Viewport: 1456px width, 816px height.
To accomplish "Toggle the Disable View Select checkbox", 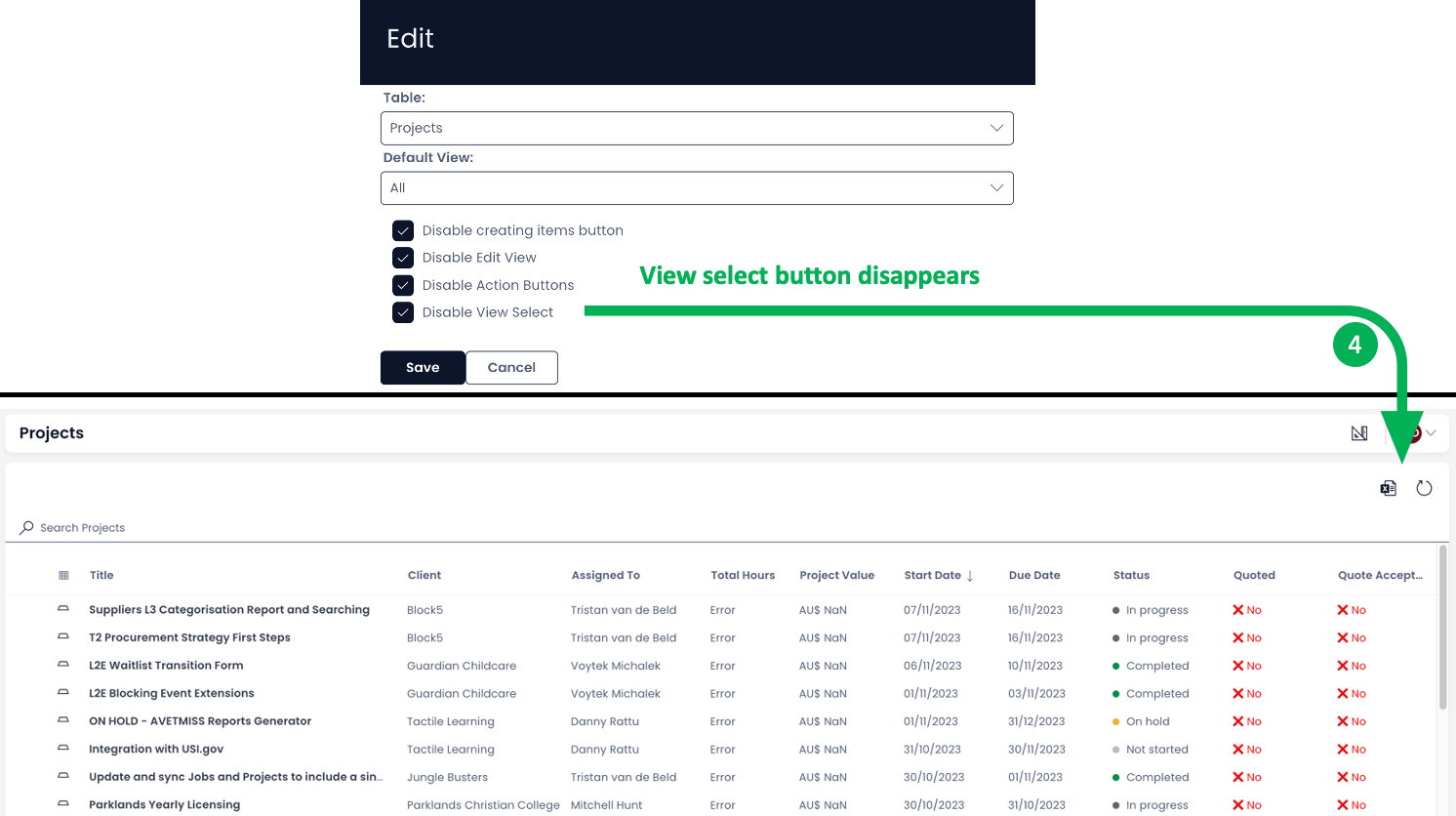I will click(403, 312).
